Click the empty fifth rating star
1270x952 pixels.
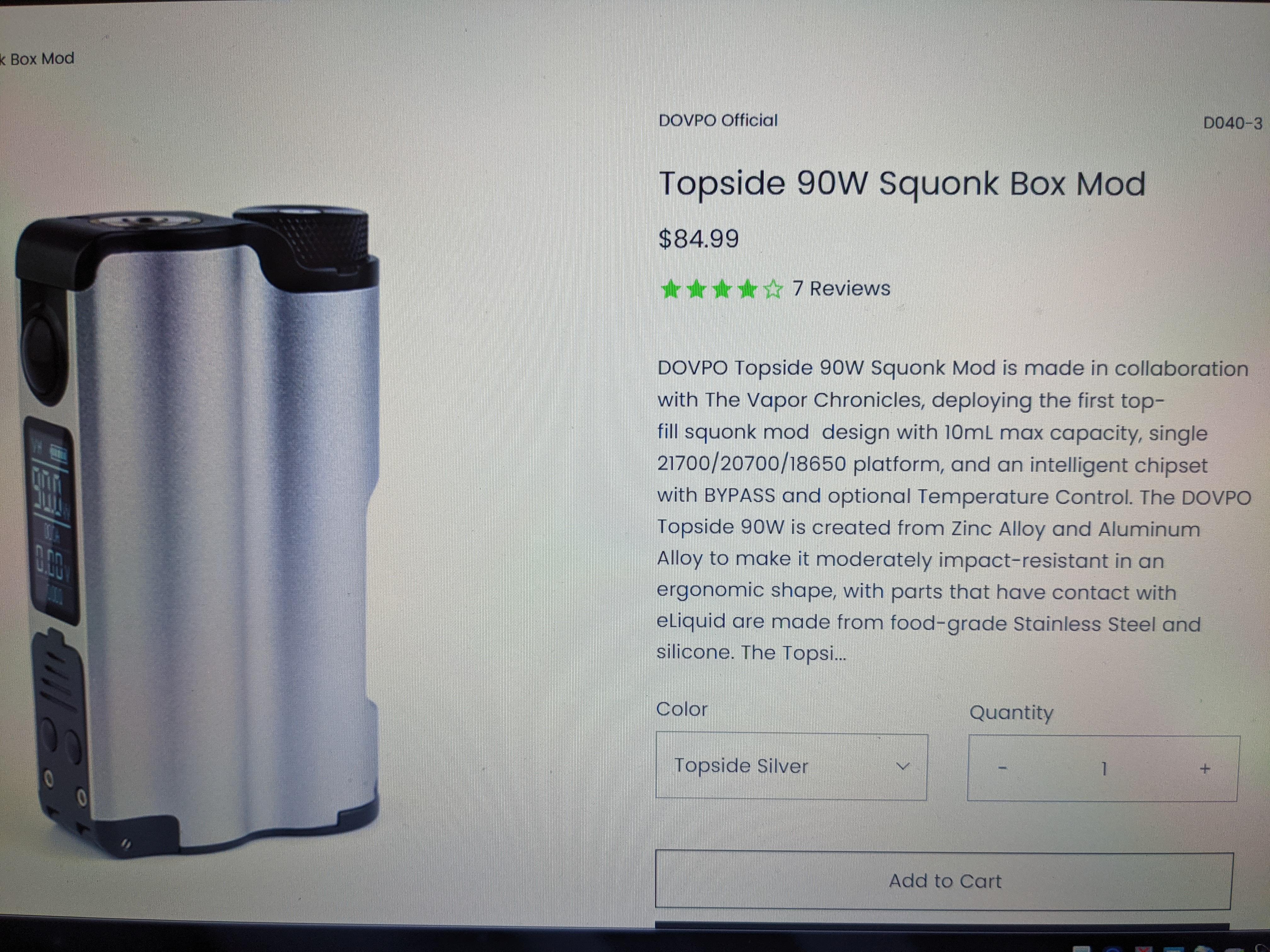[x=773, y=289]
